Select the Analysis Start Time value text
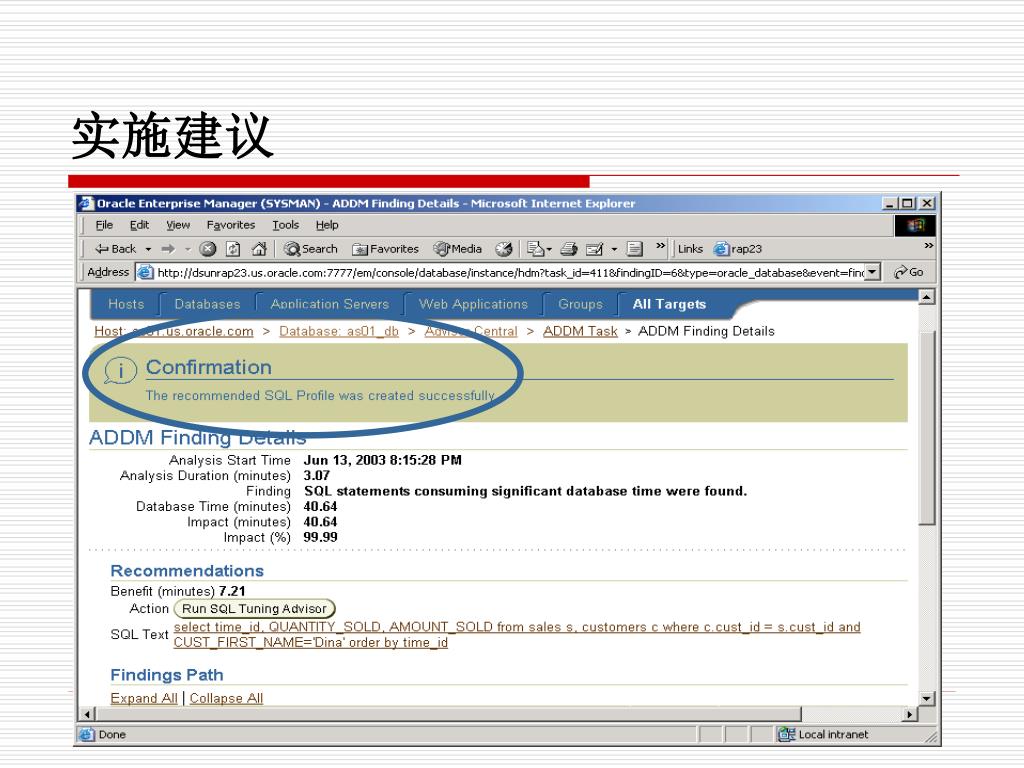 tap(382, 460)
